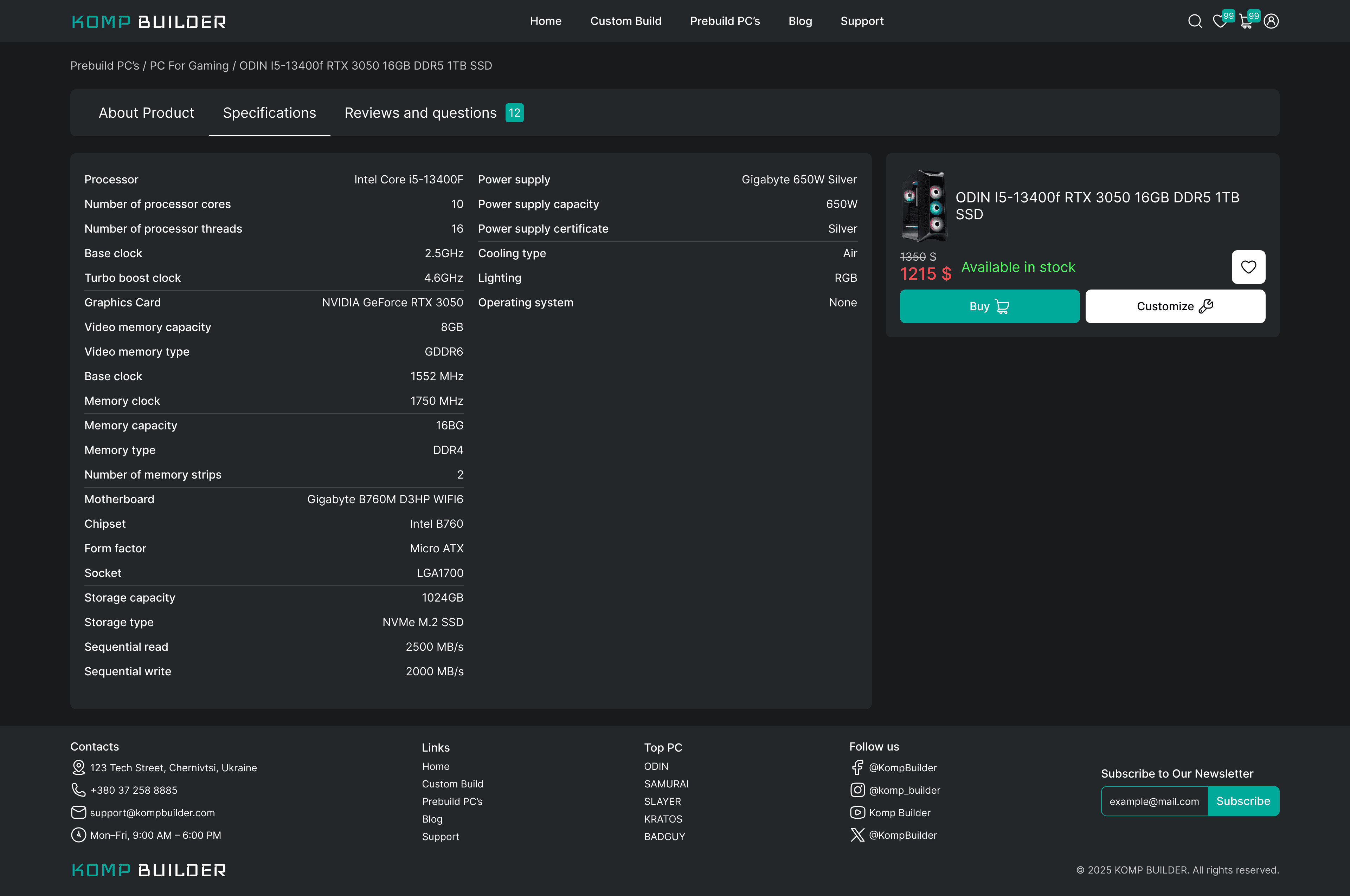Open wishlist heart icon in header
This screenshot has width=1350, height=896.
coord(1220,22)
